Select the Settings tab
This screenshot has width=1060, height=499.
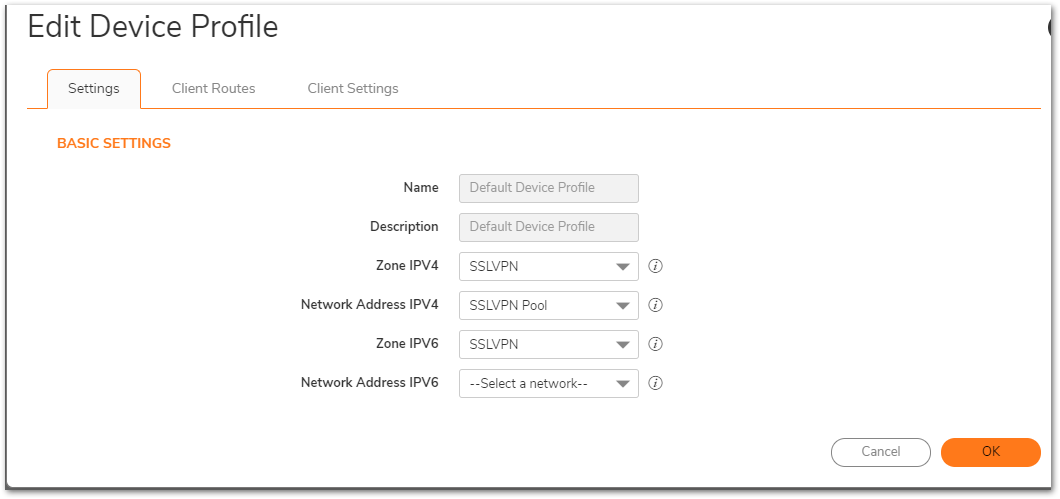tap(94, 88)
